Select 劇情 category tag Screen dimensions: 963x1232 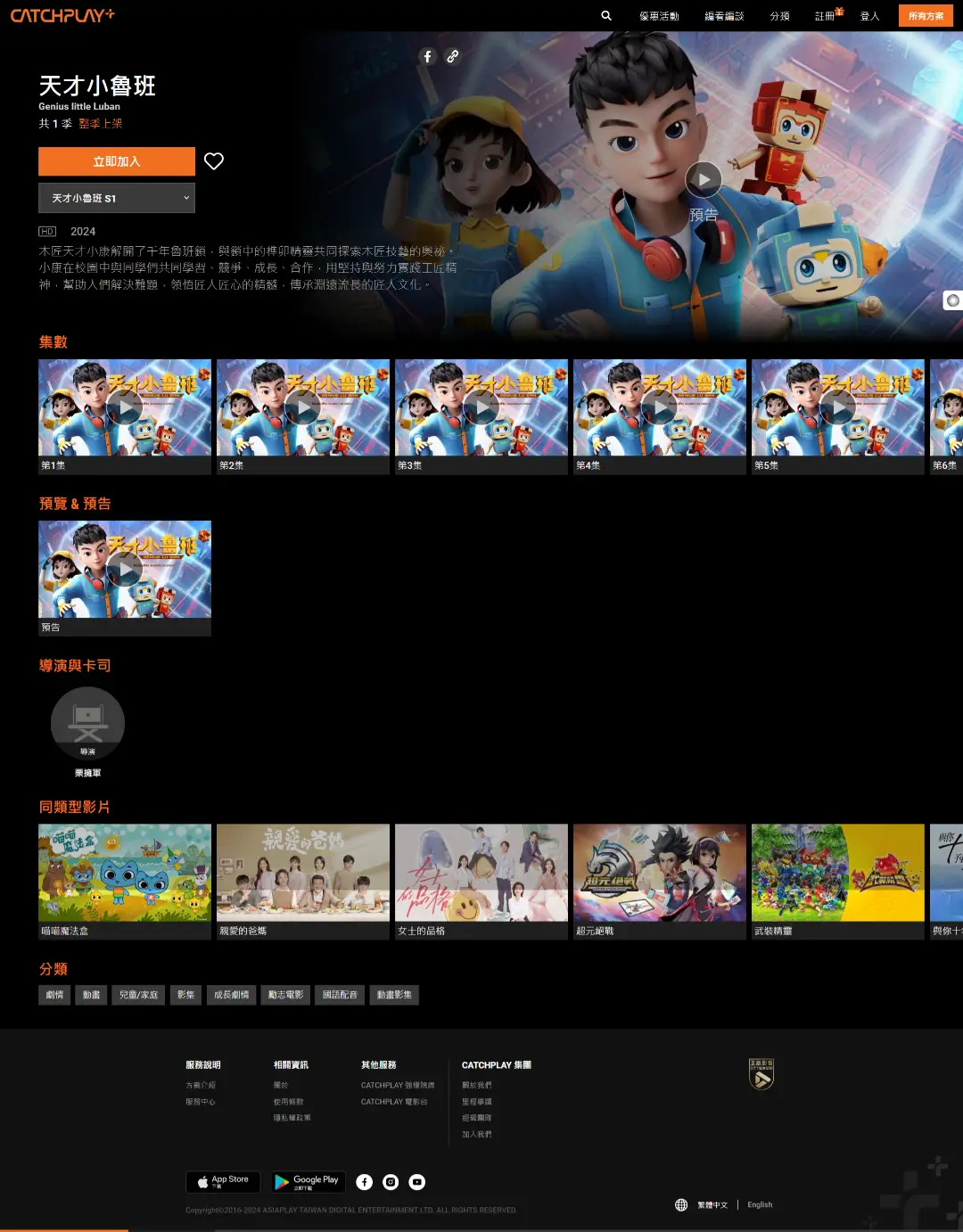(x=54, y=995)
